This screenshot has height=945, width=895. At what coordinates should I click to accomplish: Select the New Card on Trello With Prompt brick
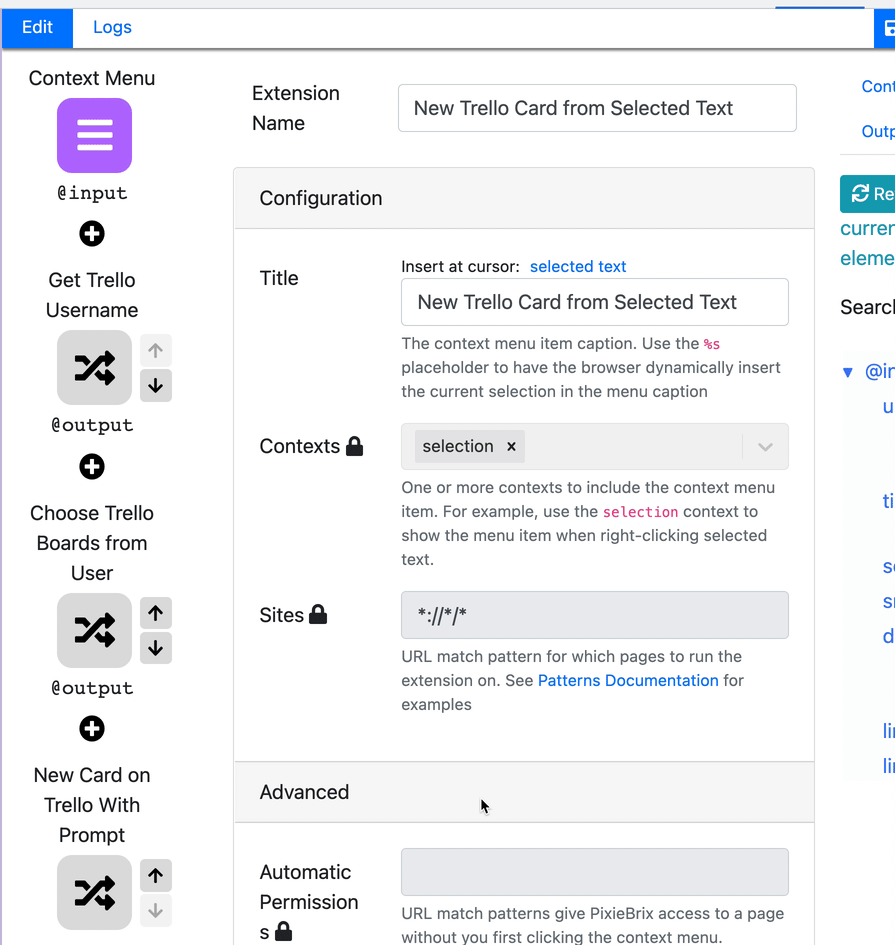(93, 893)
